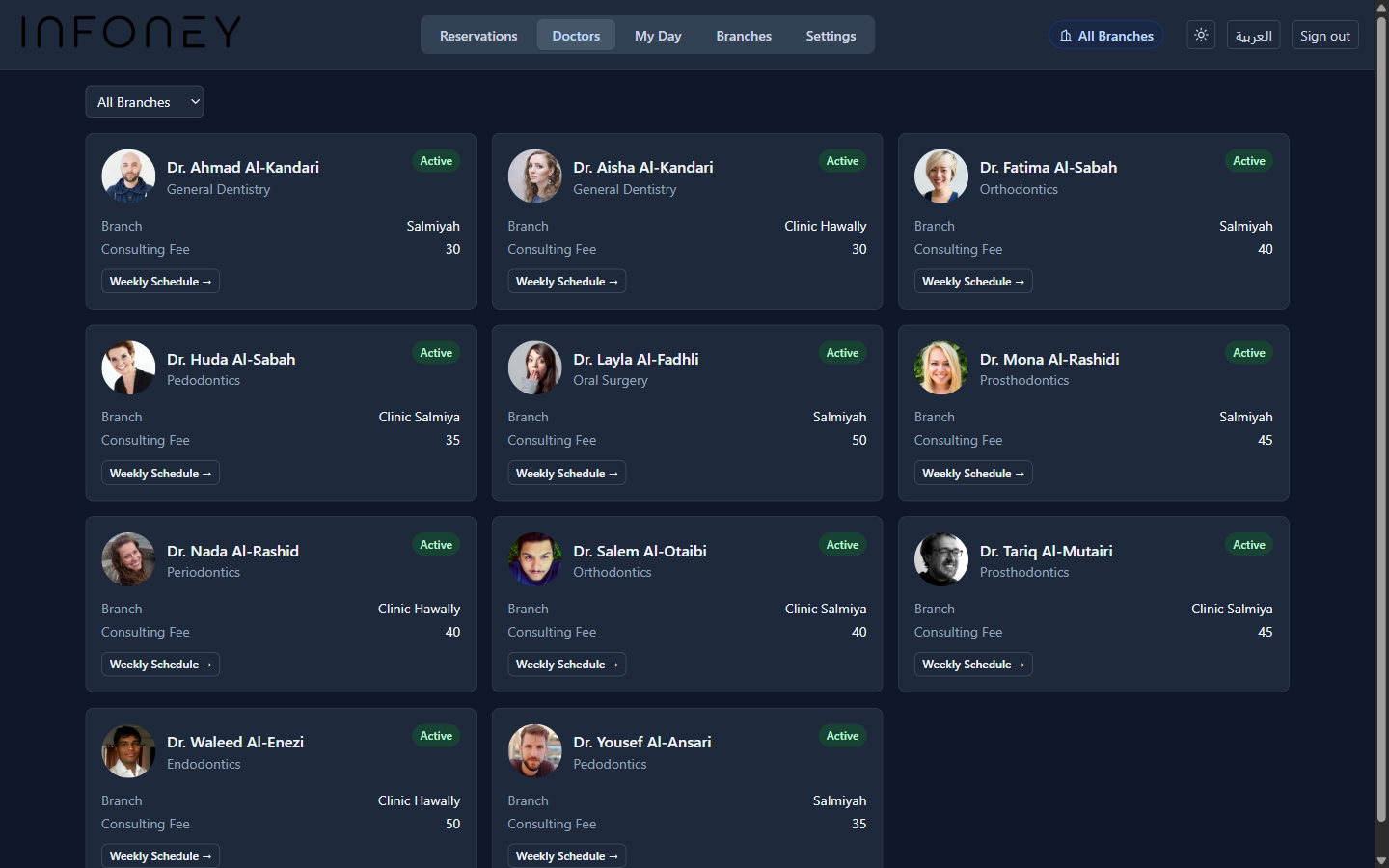1389x868 pixels.
Task: Toggle the light/dark theme sun icon
Action: click(1201, 35)
